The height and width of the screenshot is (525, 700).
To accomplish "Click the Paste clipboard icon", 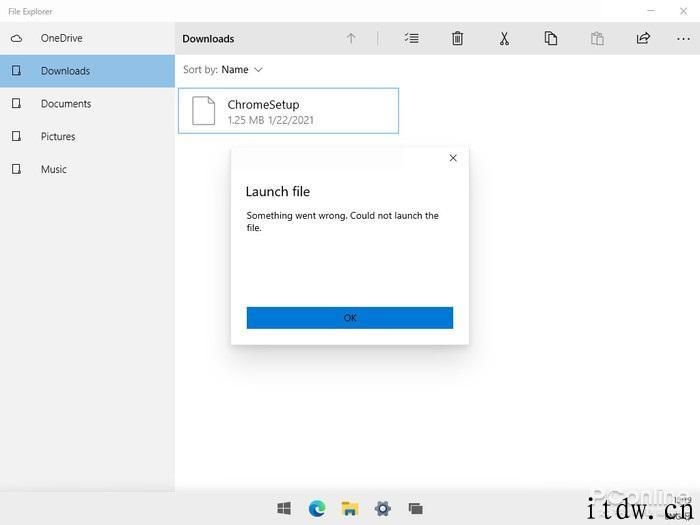I will click(597, 38).
